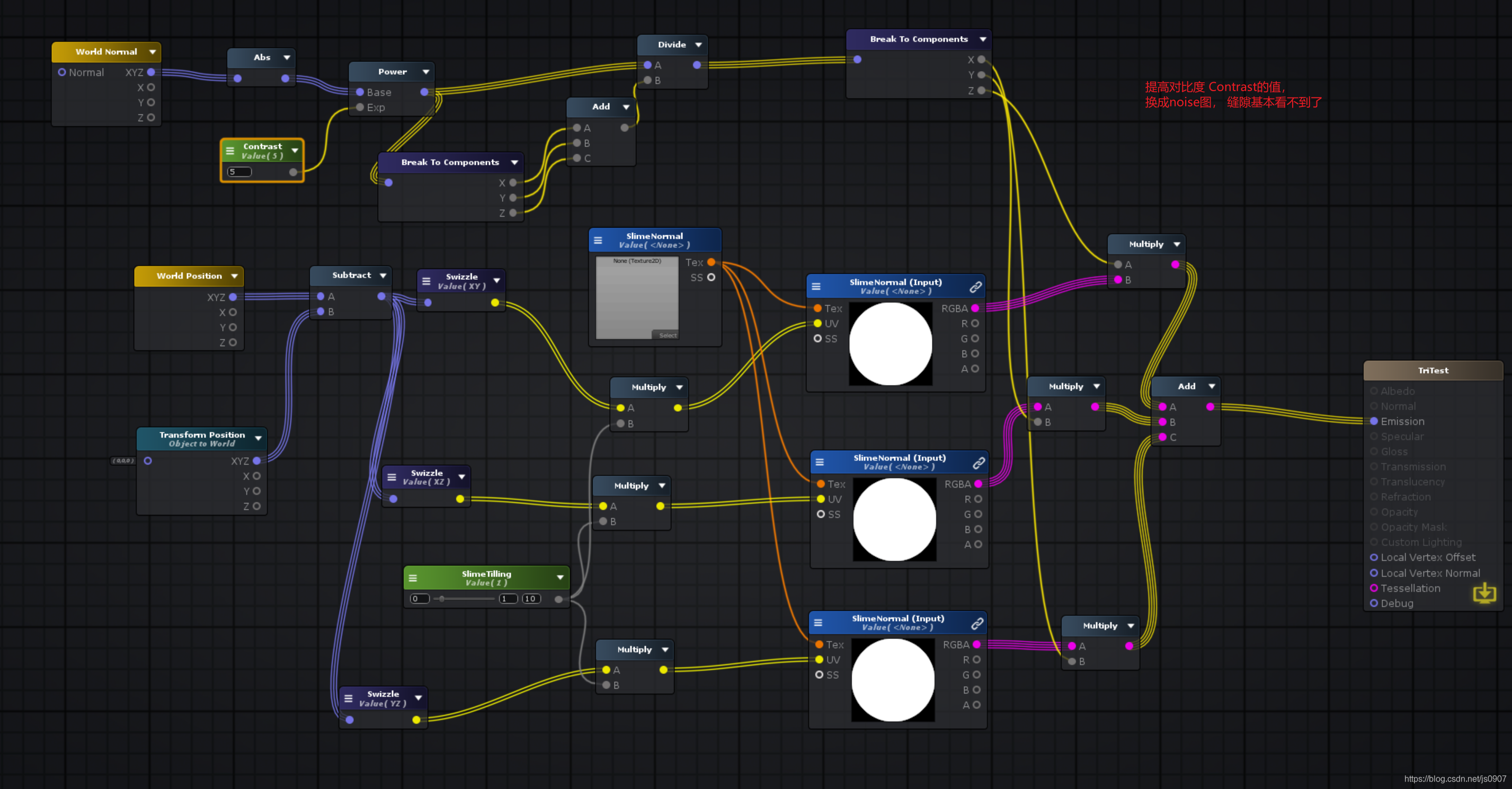The height and width of the screenshot is (789, 1512).
Task: Click the Emission input port on TriTest
Action: 1374,421
